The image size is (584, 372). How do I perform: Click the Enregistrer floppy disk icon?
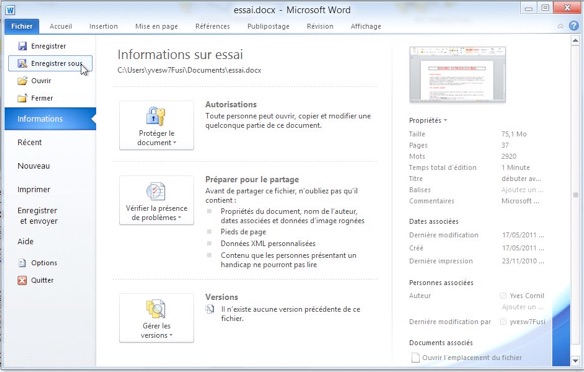pyautogui.click(x=22, y=46)
